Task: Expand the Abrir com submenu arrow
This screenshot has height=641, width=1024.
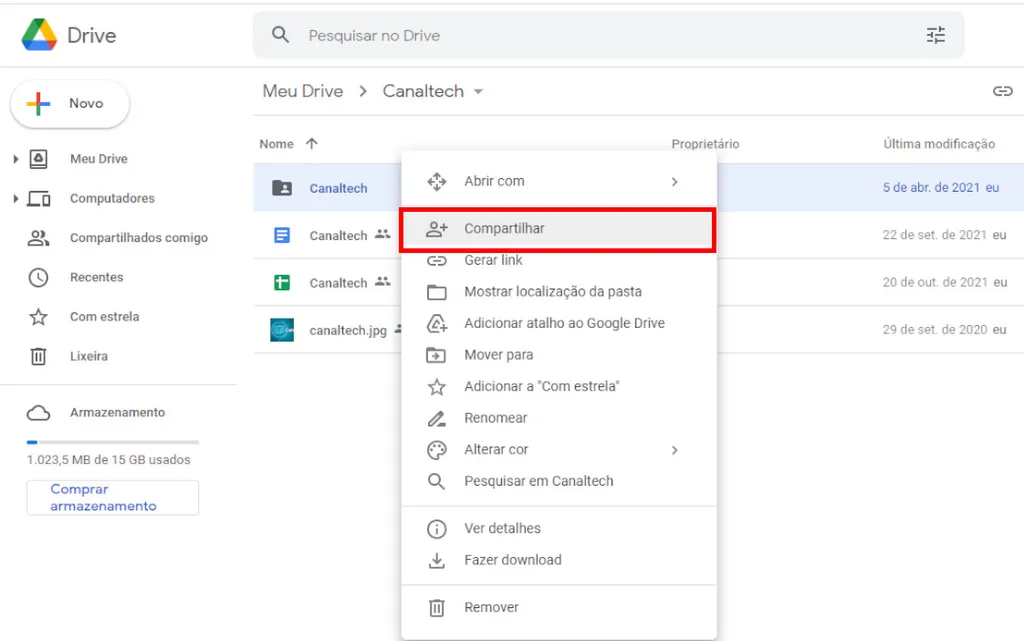Action: [x=675, y=181]
